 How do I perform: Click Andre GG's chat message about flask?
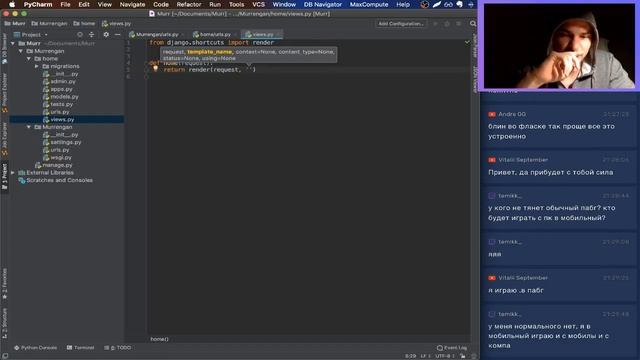551,131
